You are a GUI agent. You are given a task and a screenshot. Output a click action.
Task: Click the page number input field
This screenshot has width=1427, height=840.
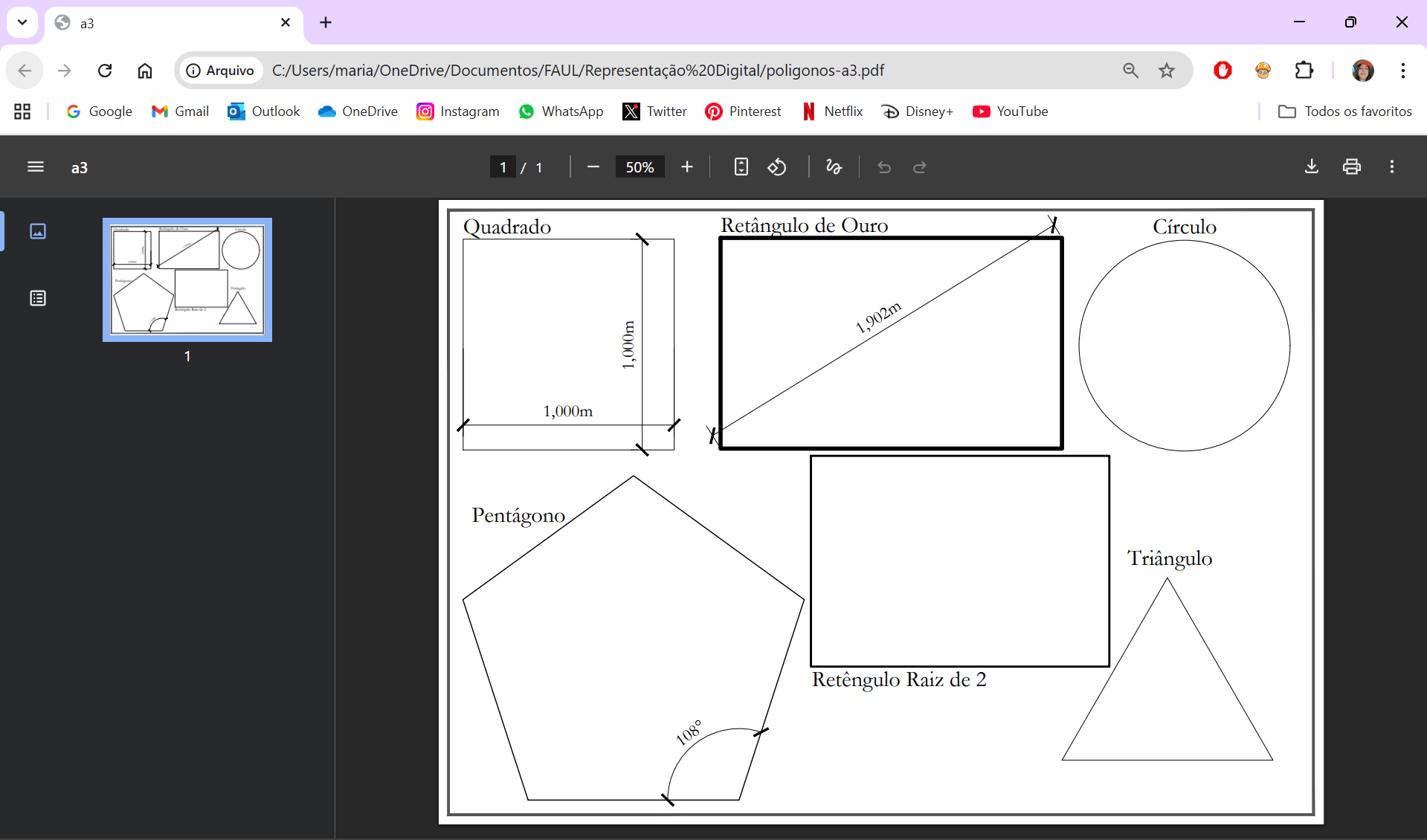tap(503, 167)
